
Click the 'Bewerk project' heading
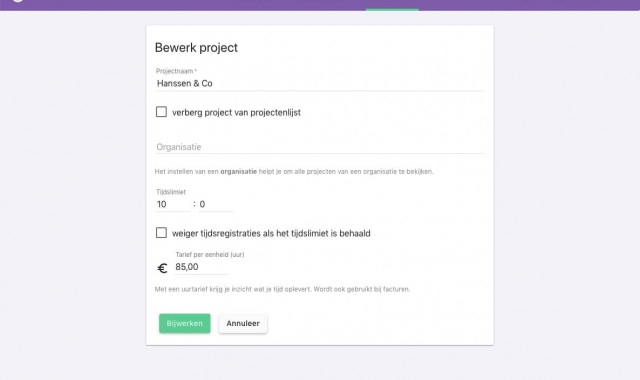point(196,48)
